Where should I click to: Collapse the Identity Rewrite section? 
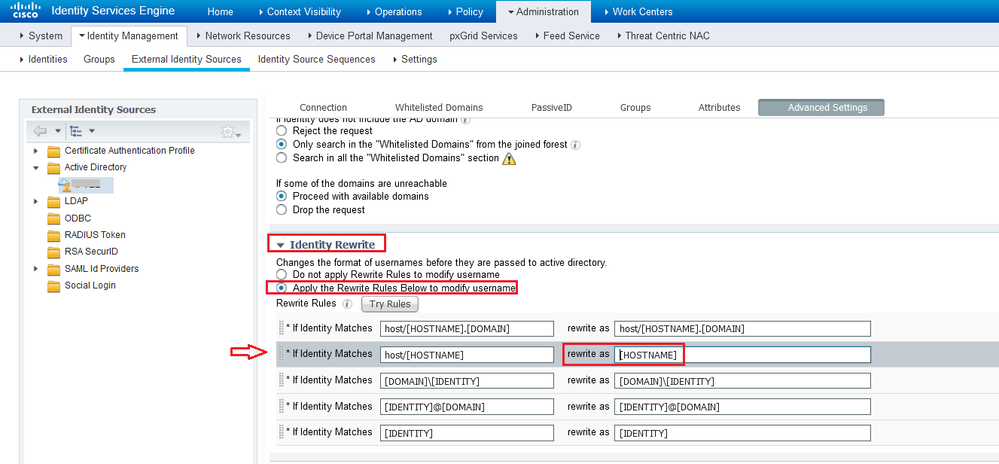(x=280, y=245)
